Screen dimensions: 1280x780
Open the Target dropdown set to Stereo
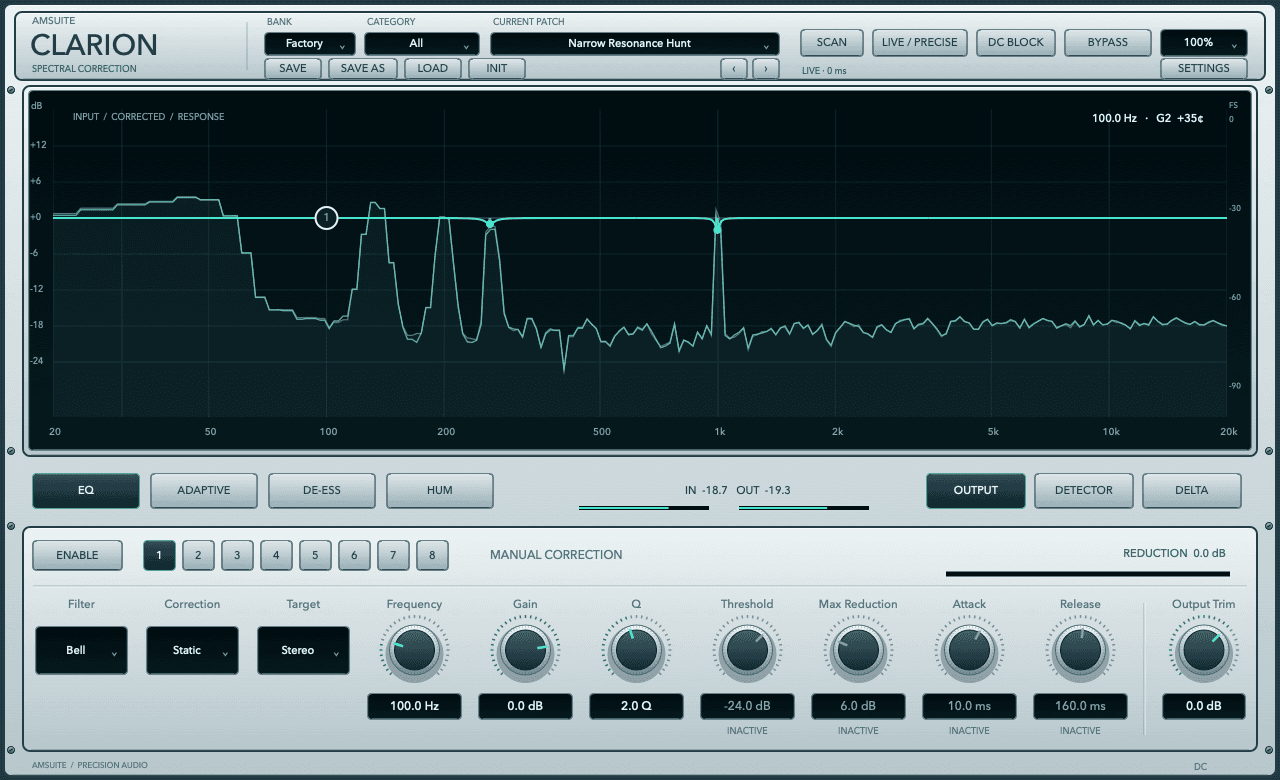pyautogui.click(x=304, y=650)
